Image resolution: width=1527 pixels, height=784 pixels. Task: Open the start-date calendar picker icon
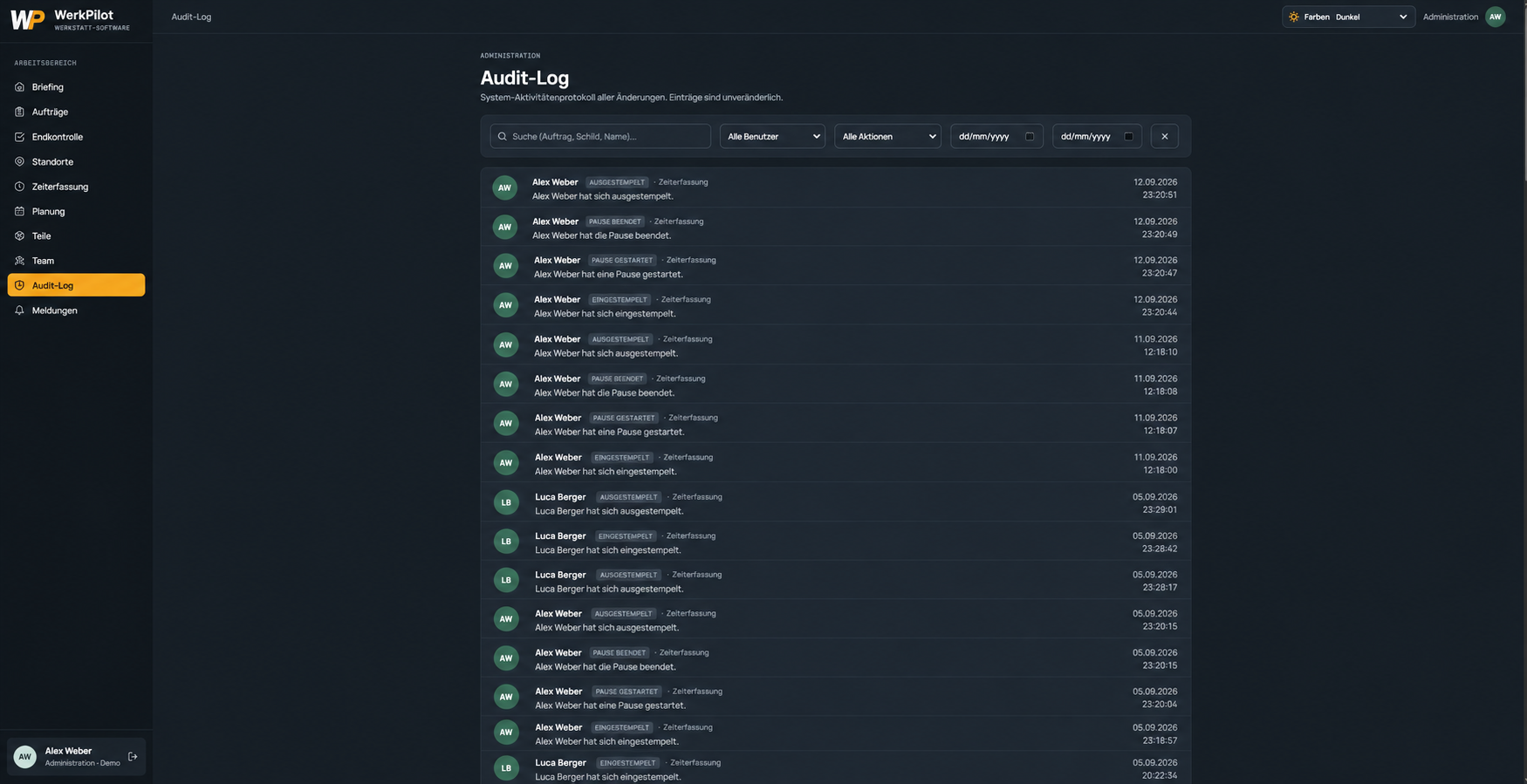1030,136
